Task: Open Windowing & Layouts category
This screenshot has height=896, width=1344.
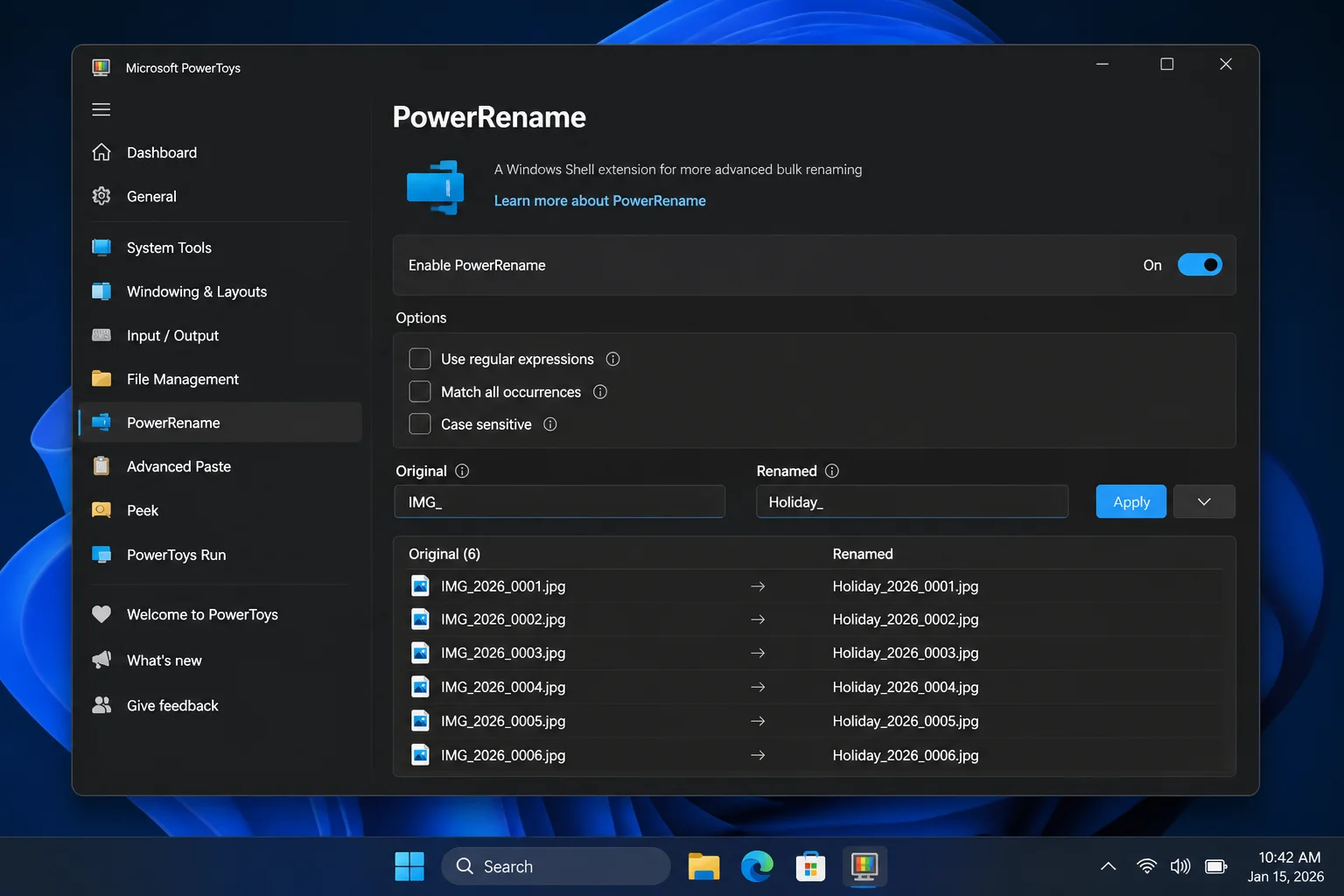Action: [220, 291]
